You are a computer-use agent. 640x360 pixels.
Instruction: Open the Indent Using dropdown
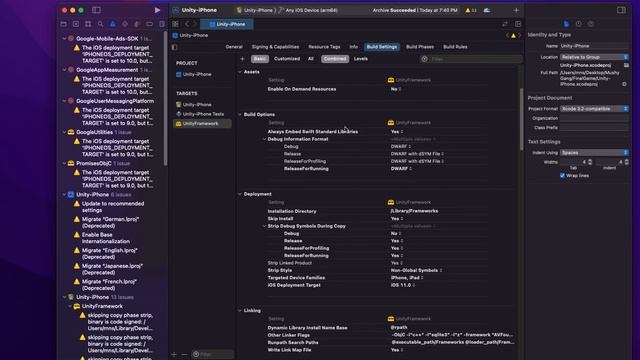594,153
